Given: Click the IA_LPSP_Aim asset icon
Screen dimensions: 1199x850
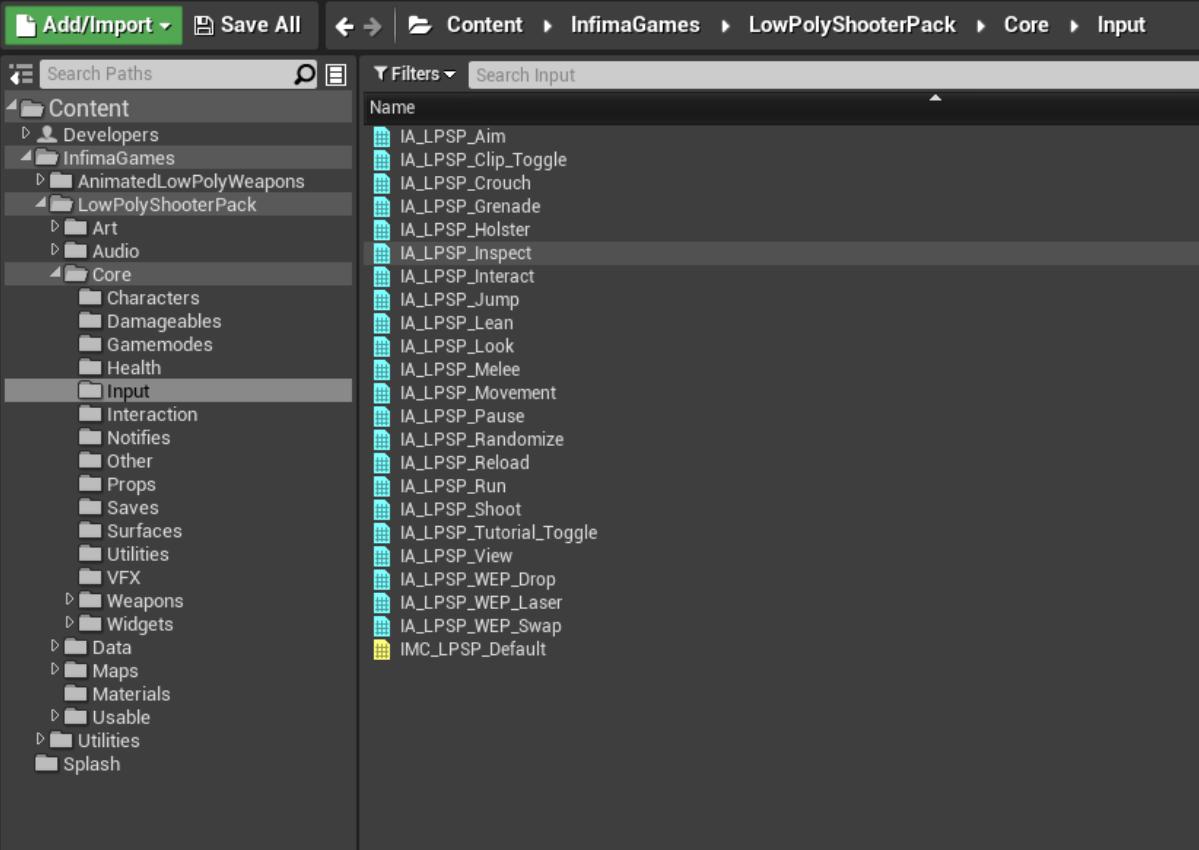Looking at the screenshot, I should pos(381,136).
